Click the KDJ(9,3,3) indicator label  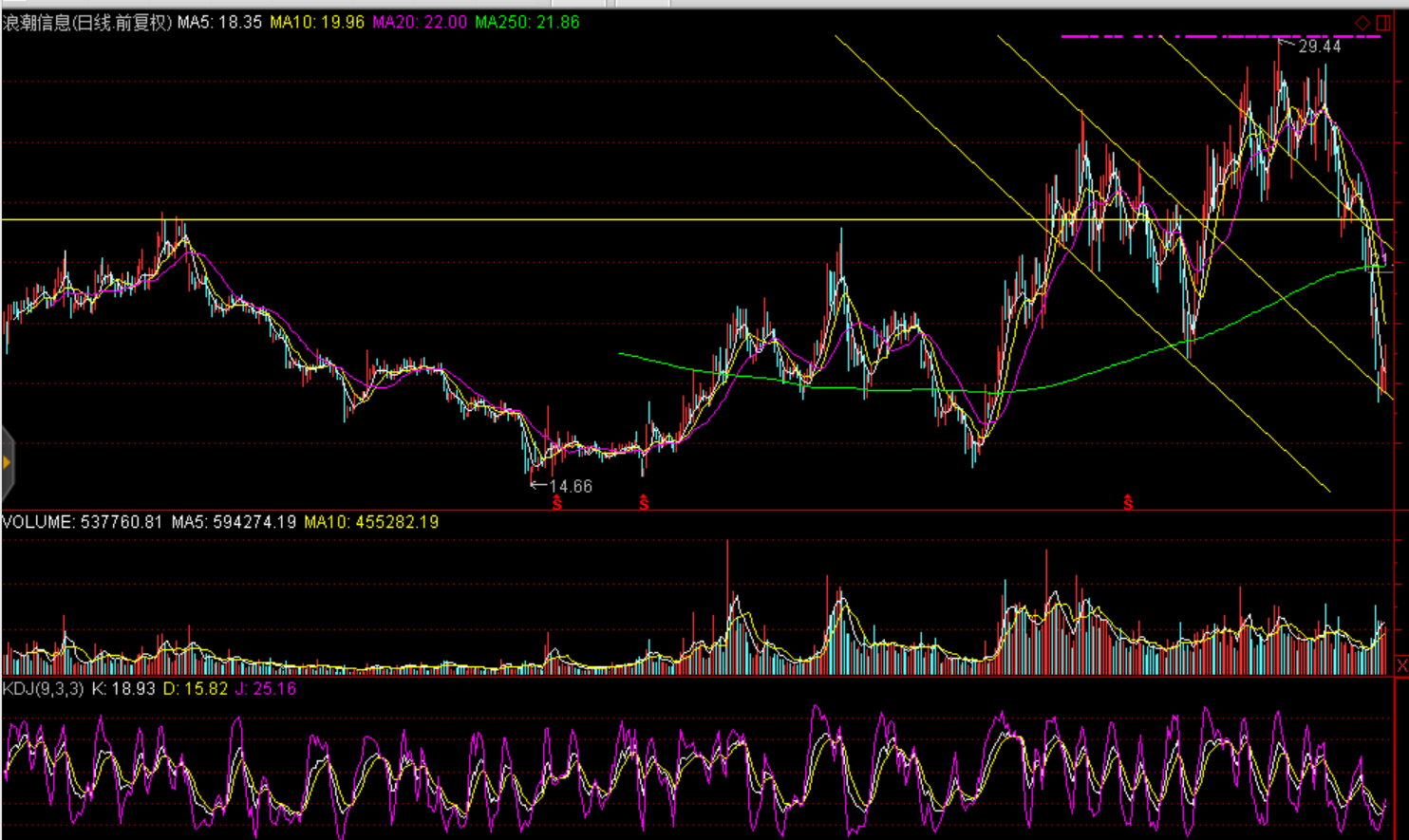coord(44,688)
